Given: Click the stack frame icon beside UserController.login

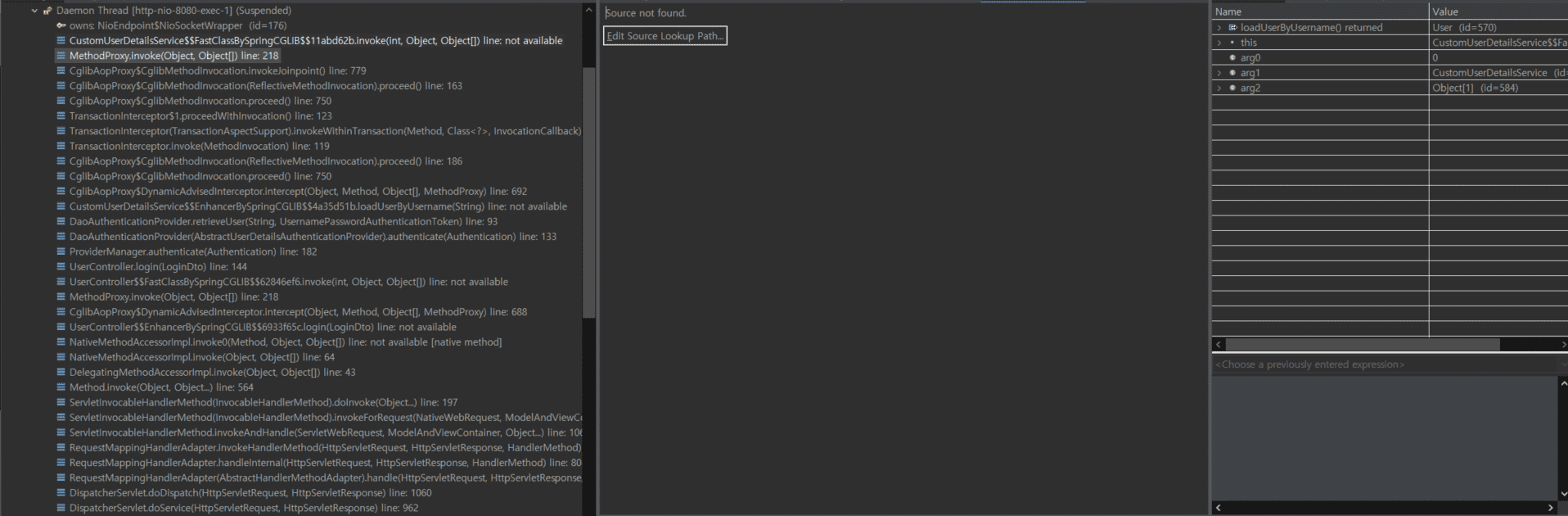Looking at the screenshot, I should point(61,267).
